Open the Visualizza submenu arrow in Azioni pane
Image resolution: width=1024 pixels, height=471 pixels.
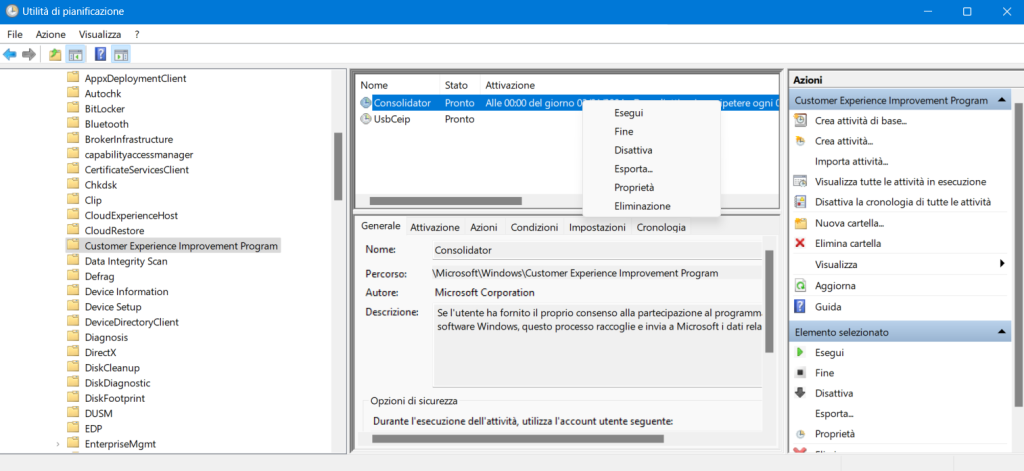click(x=1002, y=264)
